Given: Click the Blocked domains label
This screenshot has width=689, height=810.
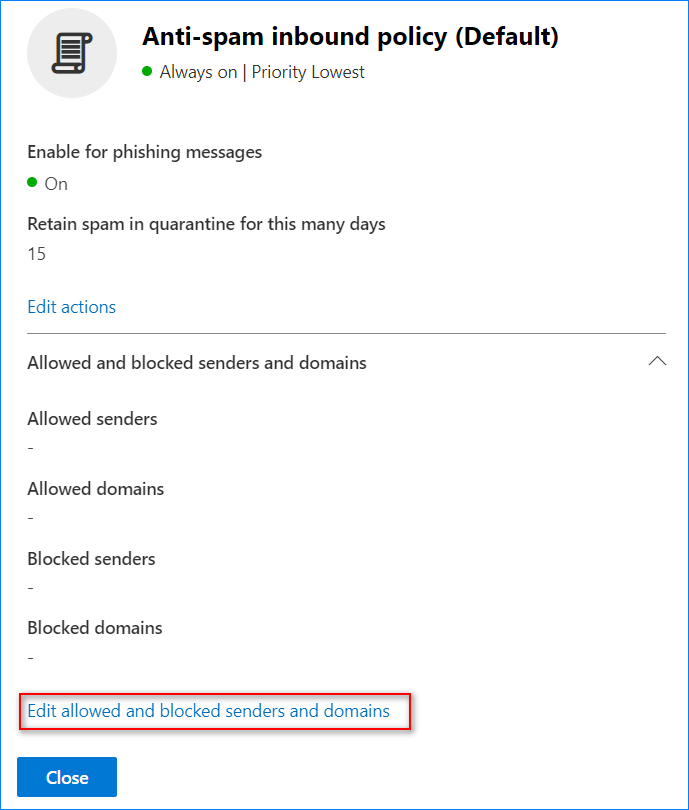Looking at the screenshot, I should coord(95,628).
